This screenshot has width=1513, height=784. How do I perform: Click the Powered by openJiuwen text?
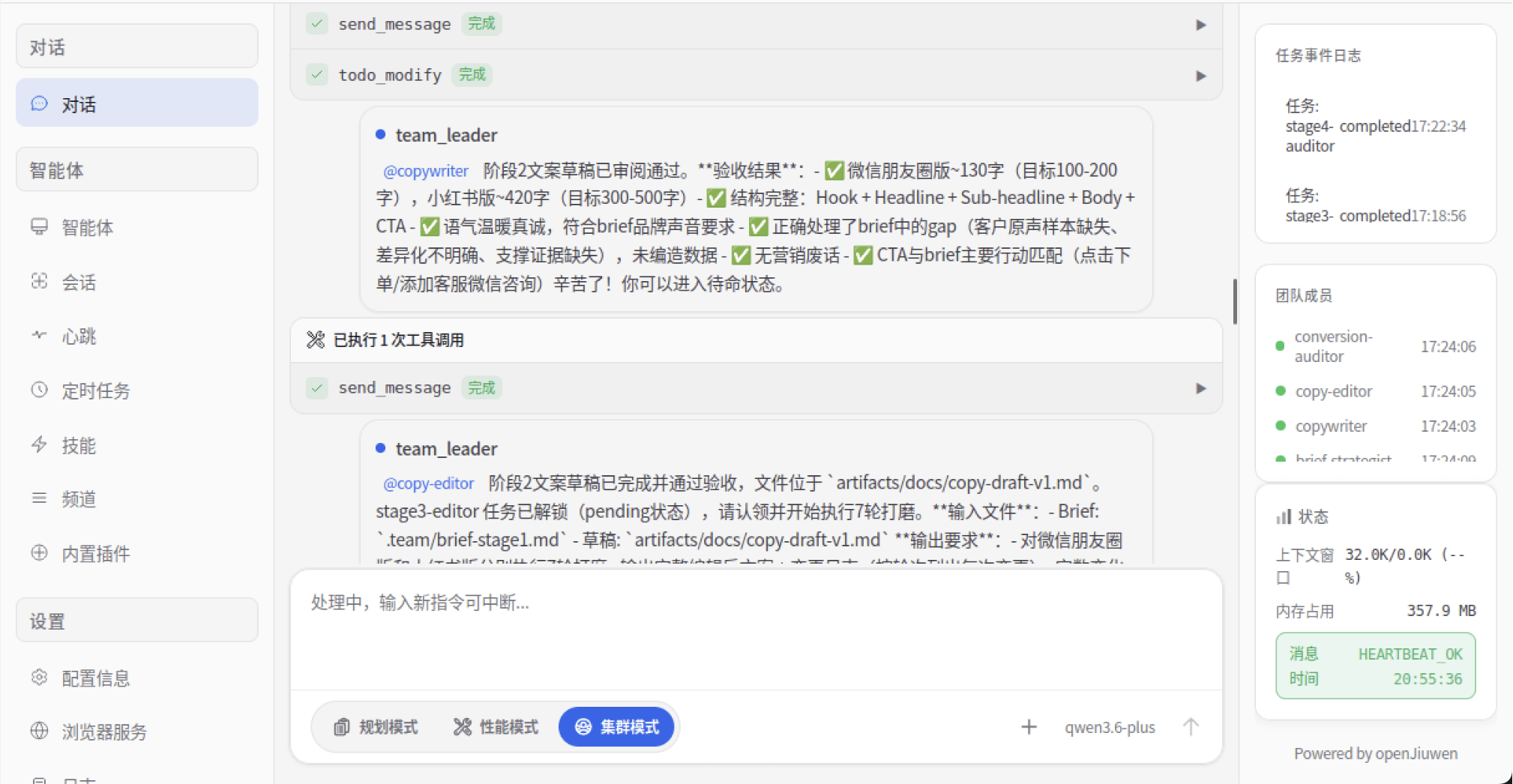[1375, 753]
